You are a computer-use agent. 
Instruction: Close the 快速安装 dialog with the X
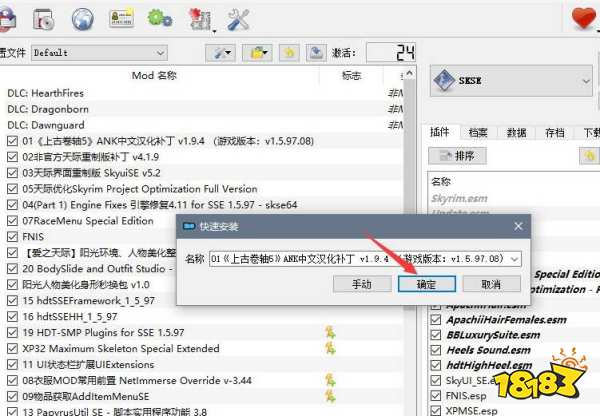coord(518,226)
